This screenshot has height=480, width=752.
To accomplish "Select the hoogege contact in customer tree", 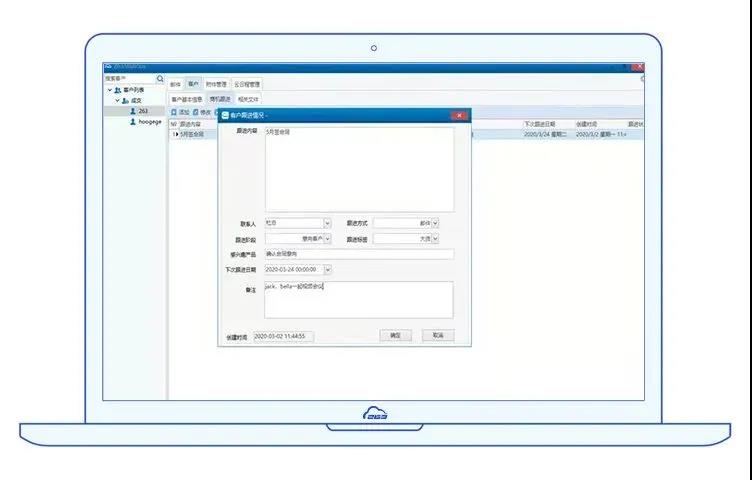I will point(149,122).
